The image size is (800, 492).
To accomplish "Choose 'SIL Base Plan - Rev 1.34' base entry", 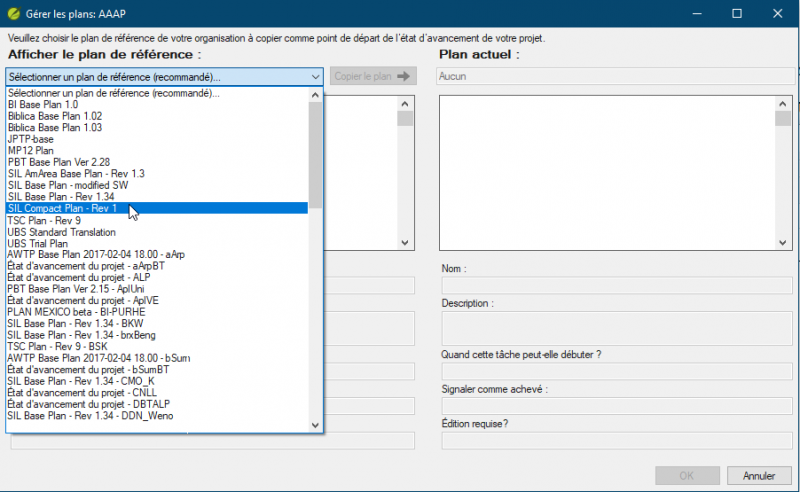I will [x=157, y=197].
